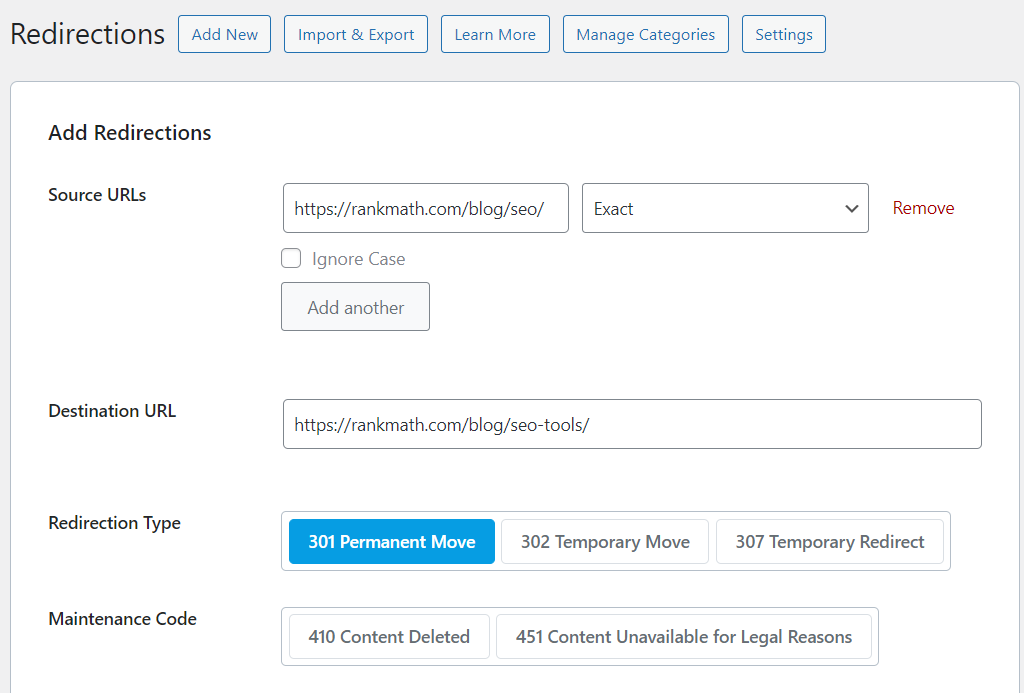
Task: Open the Exact match type dropdown
Action: (x=725, y=208)
